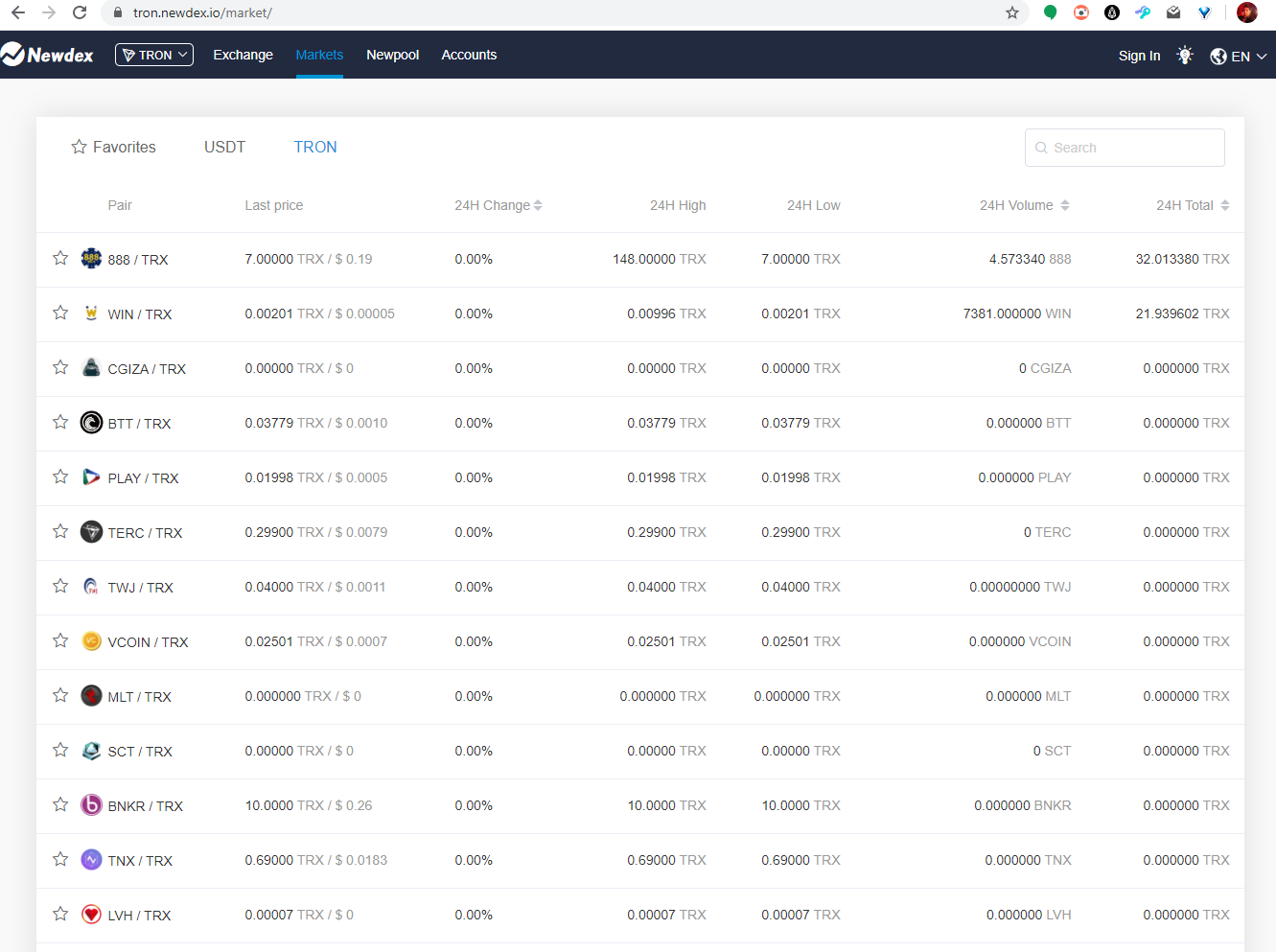The image size is (1276, 952).
Task: Open the browser profile avatar
Action: 1247,12
